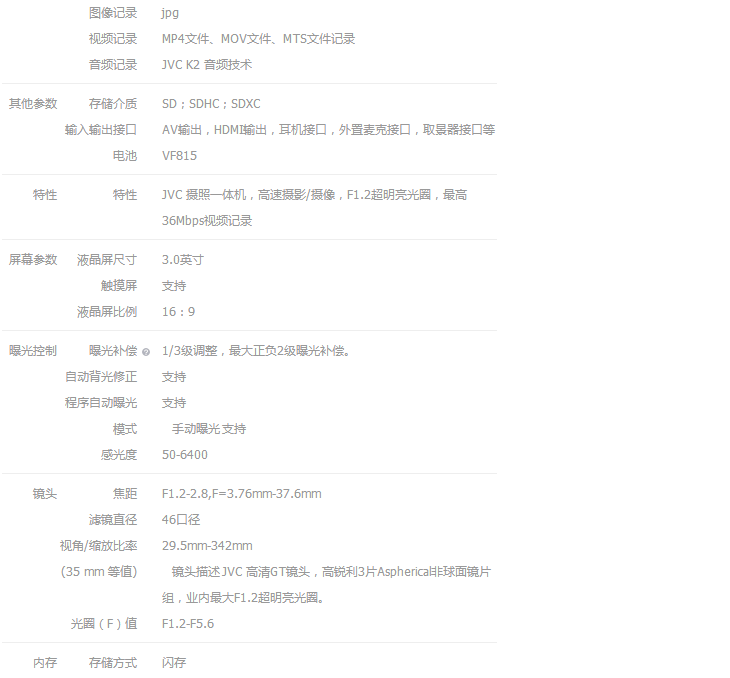Click the F1.2-F5.6 aperture value
The image size is (730, 678).
tap(188, 624)
